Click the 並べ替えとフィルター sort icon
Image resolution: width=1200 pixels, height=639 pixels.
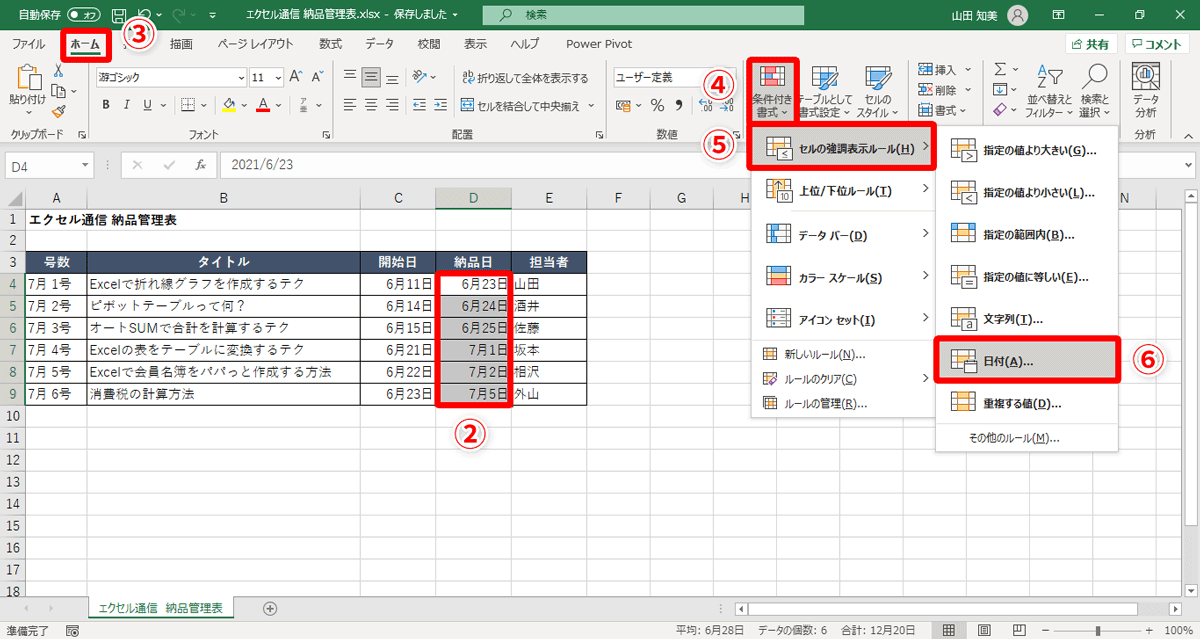click(1049, 90)
